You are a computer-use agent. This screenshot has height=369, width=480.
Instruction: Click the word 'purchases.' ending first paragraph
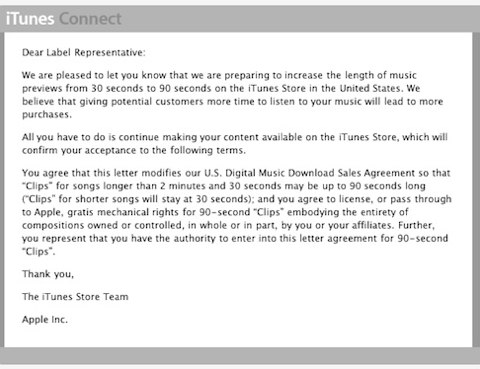point(47,115)
